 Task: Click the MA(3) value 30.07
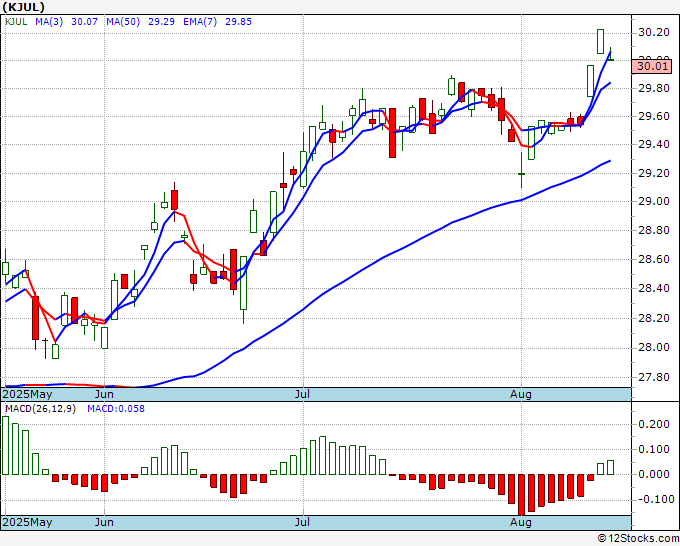point(84,22)
